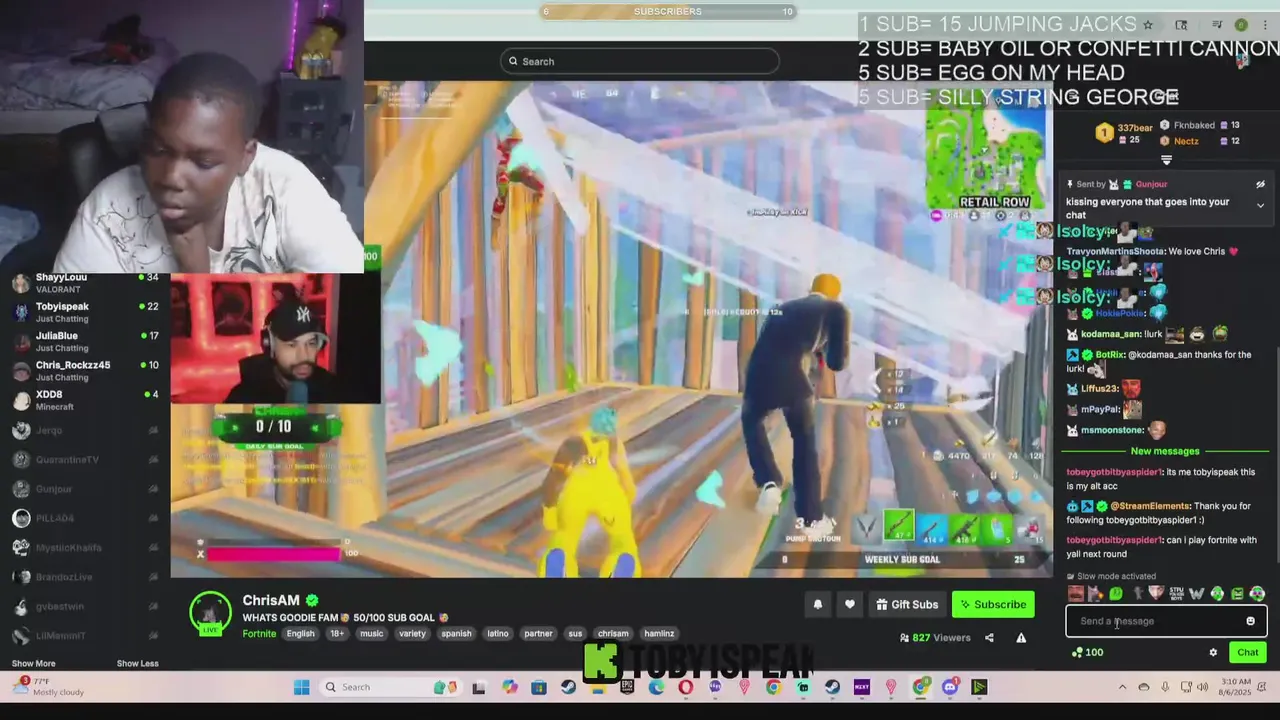
Task: Unpin the pinned message with the crossed pin icon
Action: pos(1260,184)
